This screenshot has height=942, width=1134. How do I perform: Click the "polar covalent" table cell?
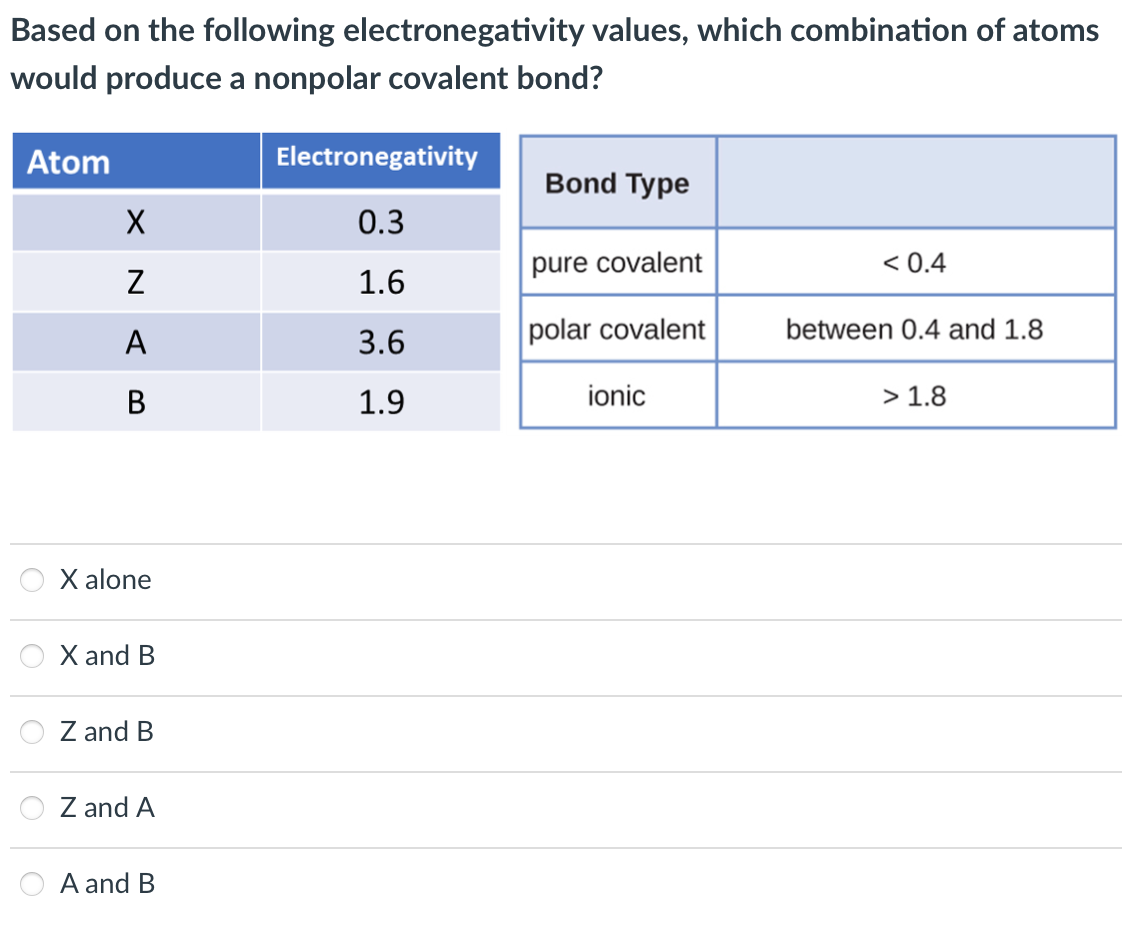point(617,329)
